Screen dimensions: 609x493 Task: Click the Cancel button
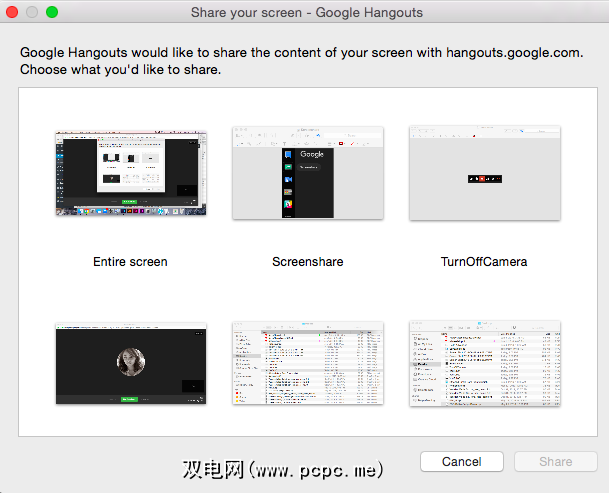click(x=462, y=462)
